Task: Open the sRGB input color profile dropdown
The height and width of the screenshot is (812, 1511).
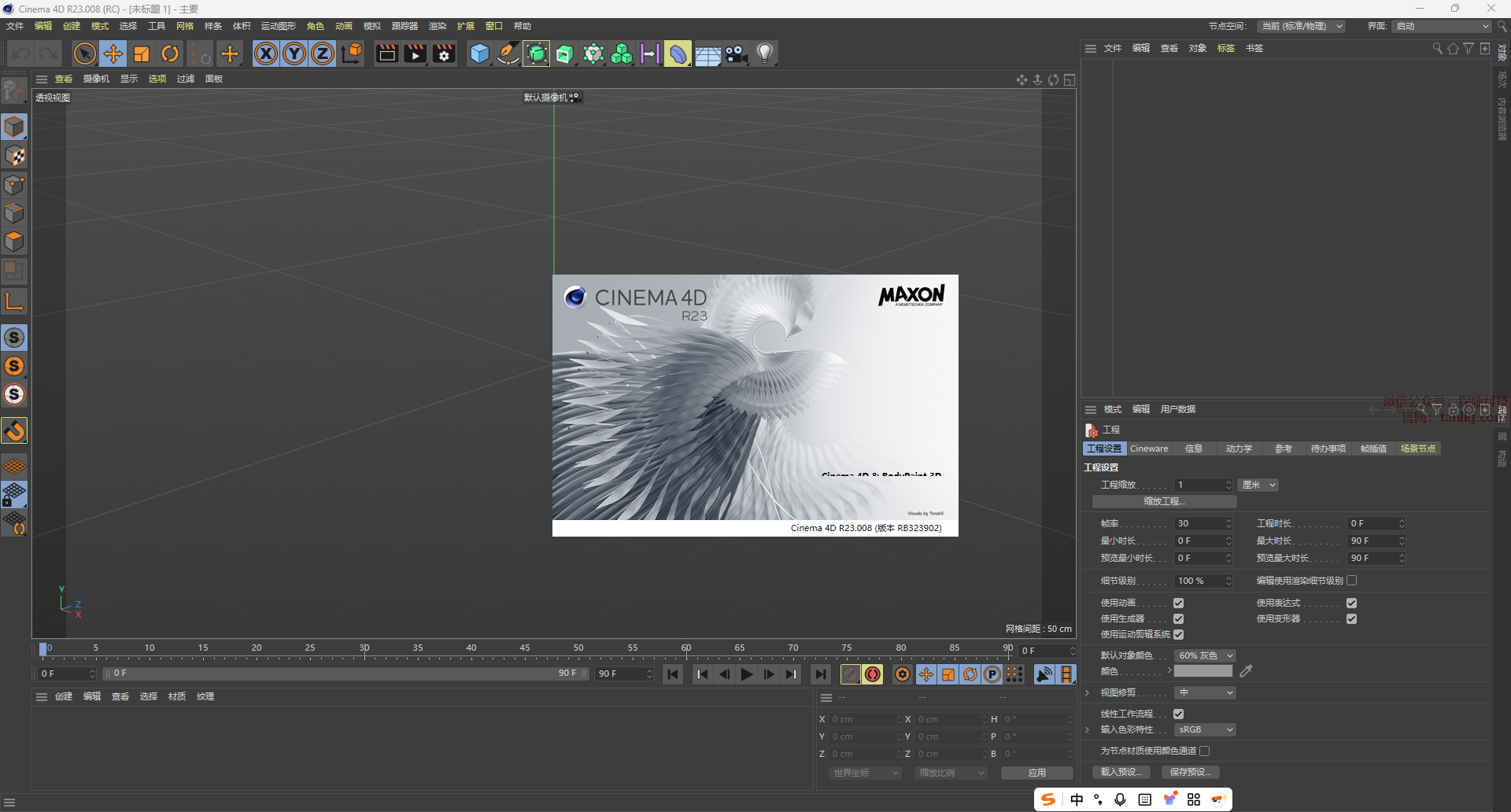Action: (x=1205, y=730)
